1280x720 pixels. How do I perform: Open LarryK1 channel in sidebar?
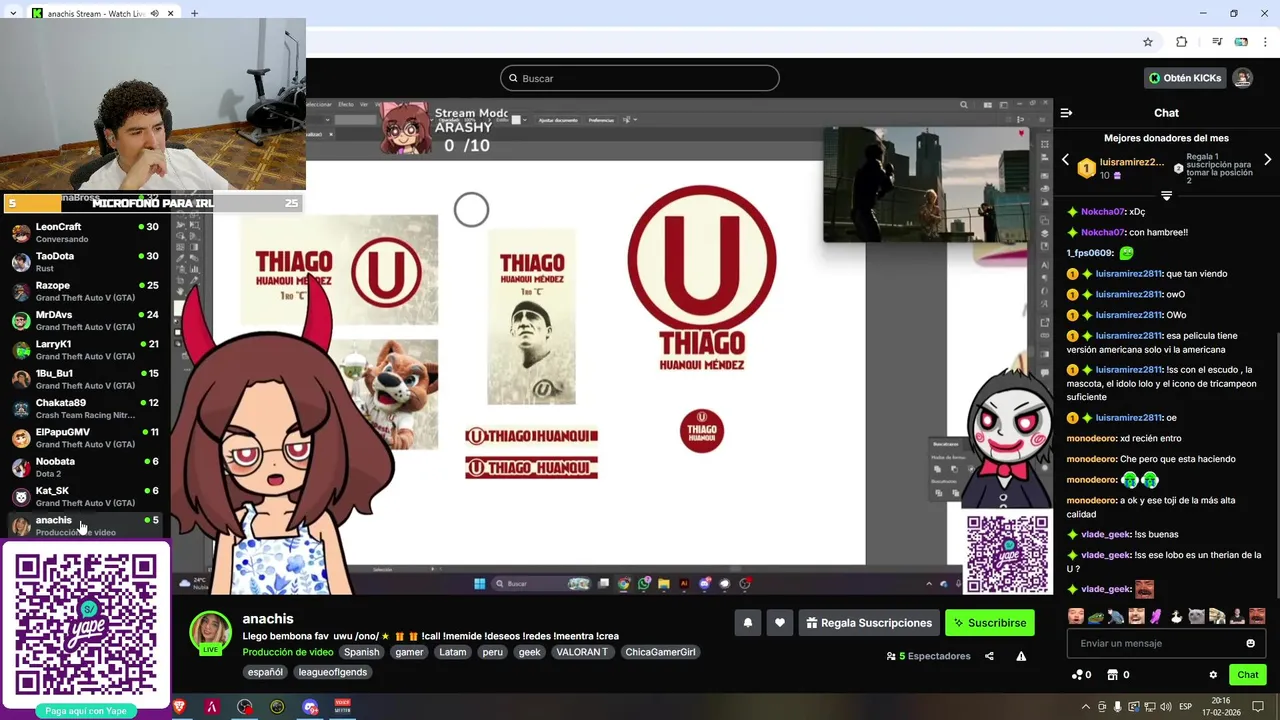tap(85, 350)
